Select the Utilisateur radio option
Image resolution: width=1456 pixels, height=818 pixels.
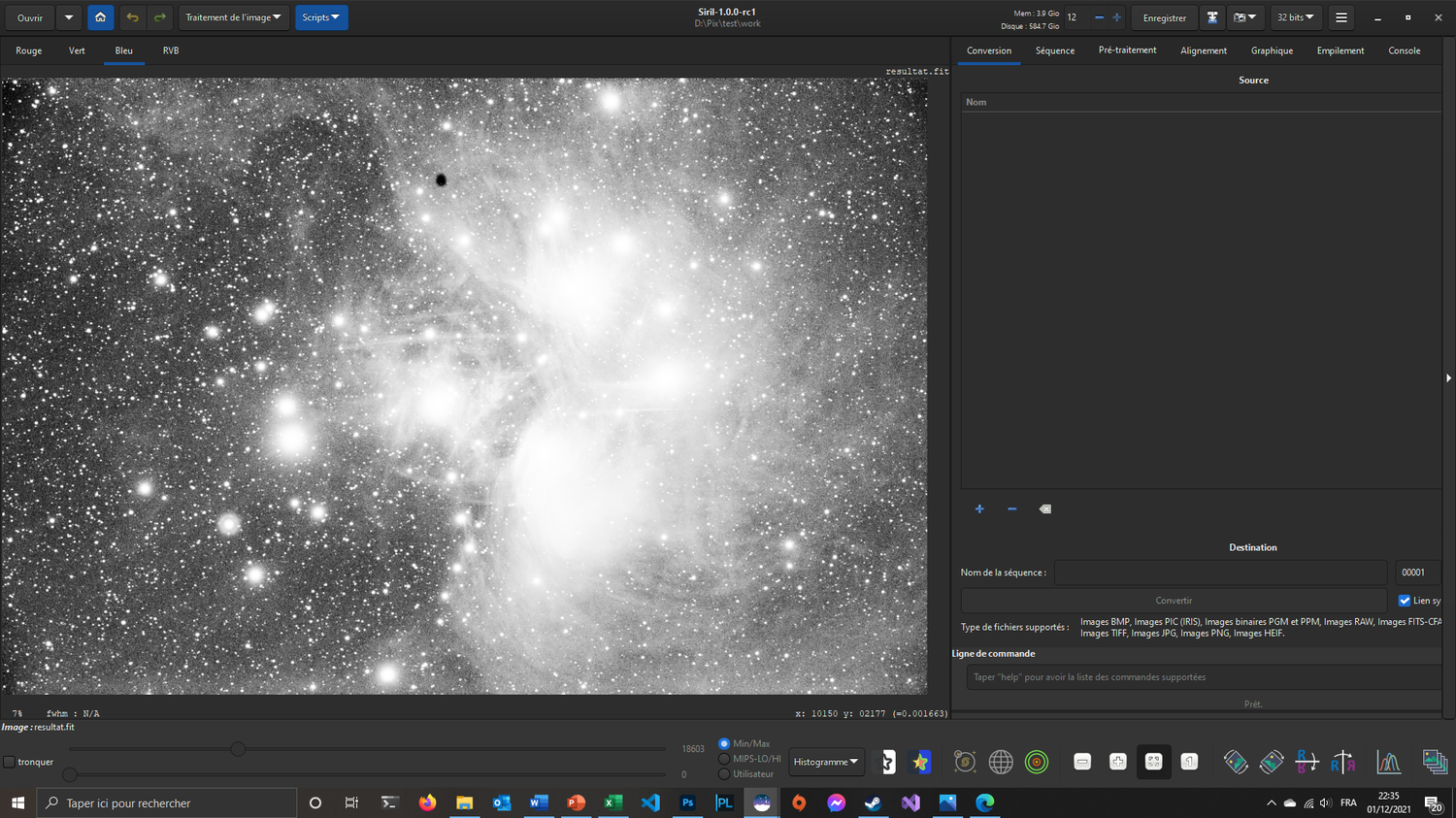pyautogui.click(x=724, y=774)
